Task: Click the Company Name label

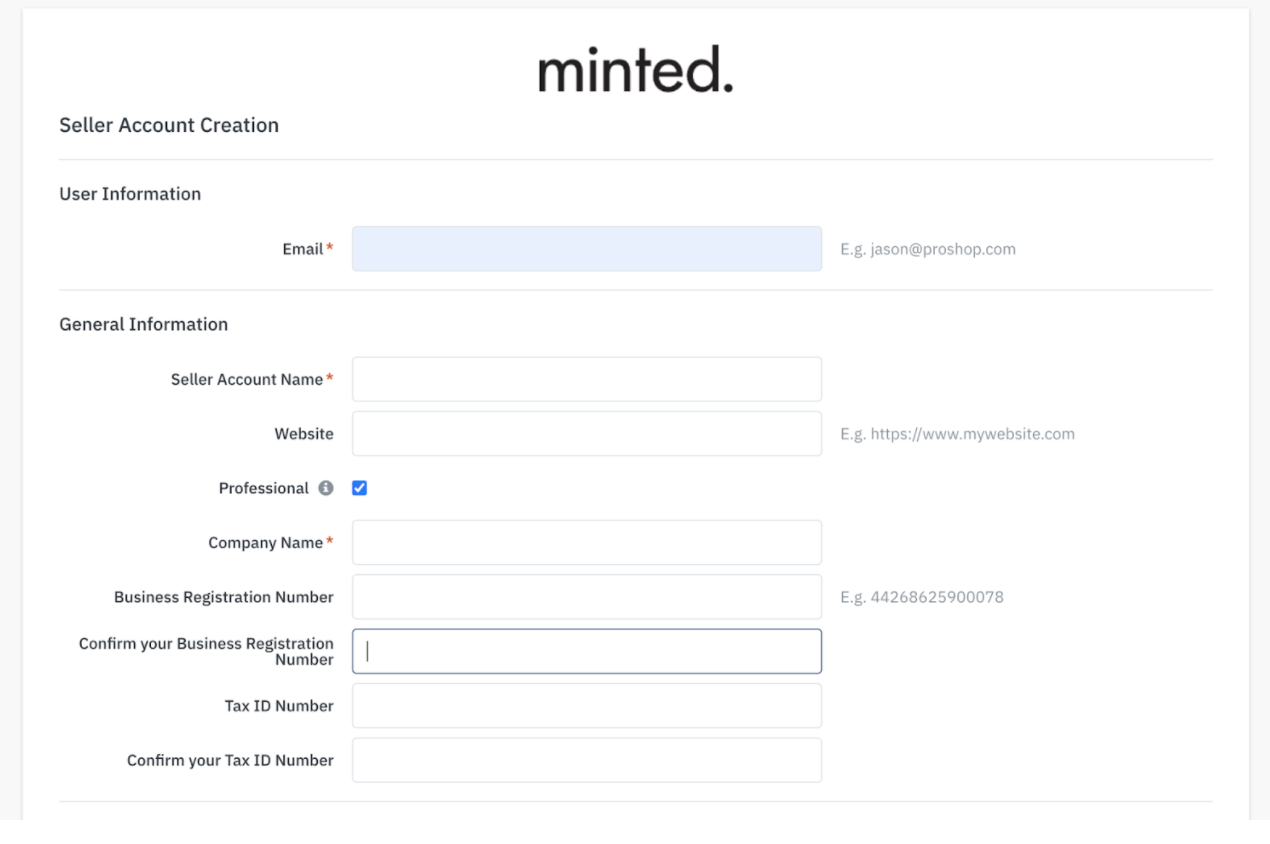Action: 265,543
